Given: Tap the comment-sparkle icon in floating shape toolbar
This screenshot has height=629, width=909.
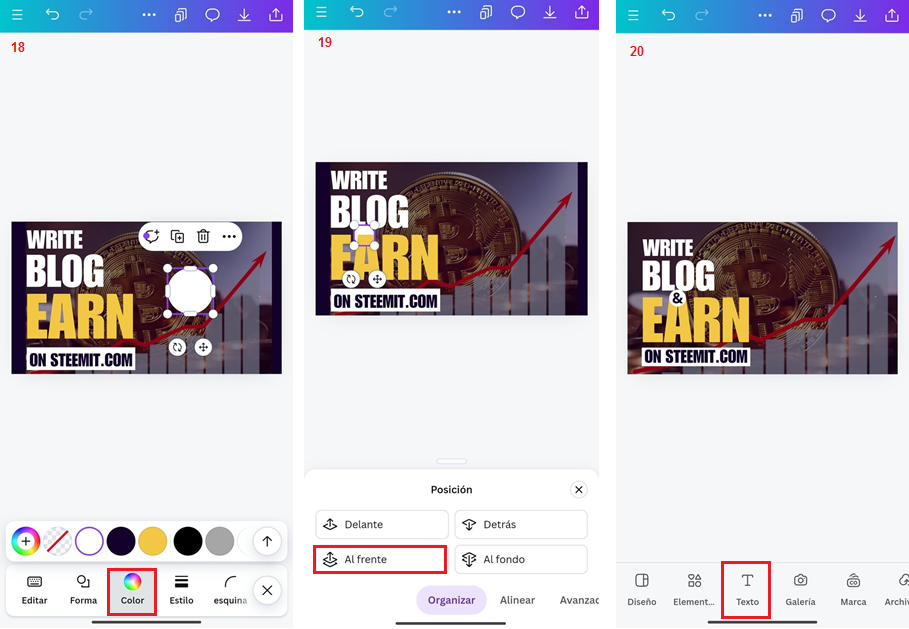Looking at the screenshot, I should click(x=151, y=237).
